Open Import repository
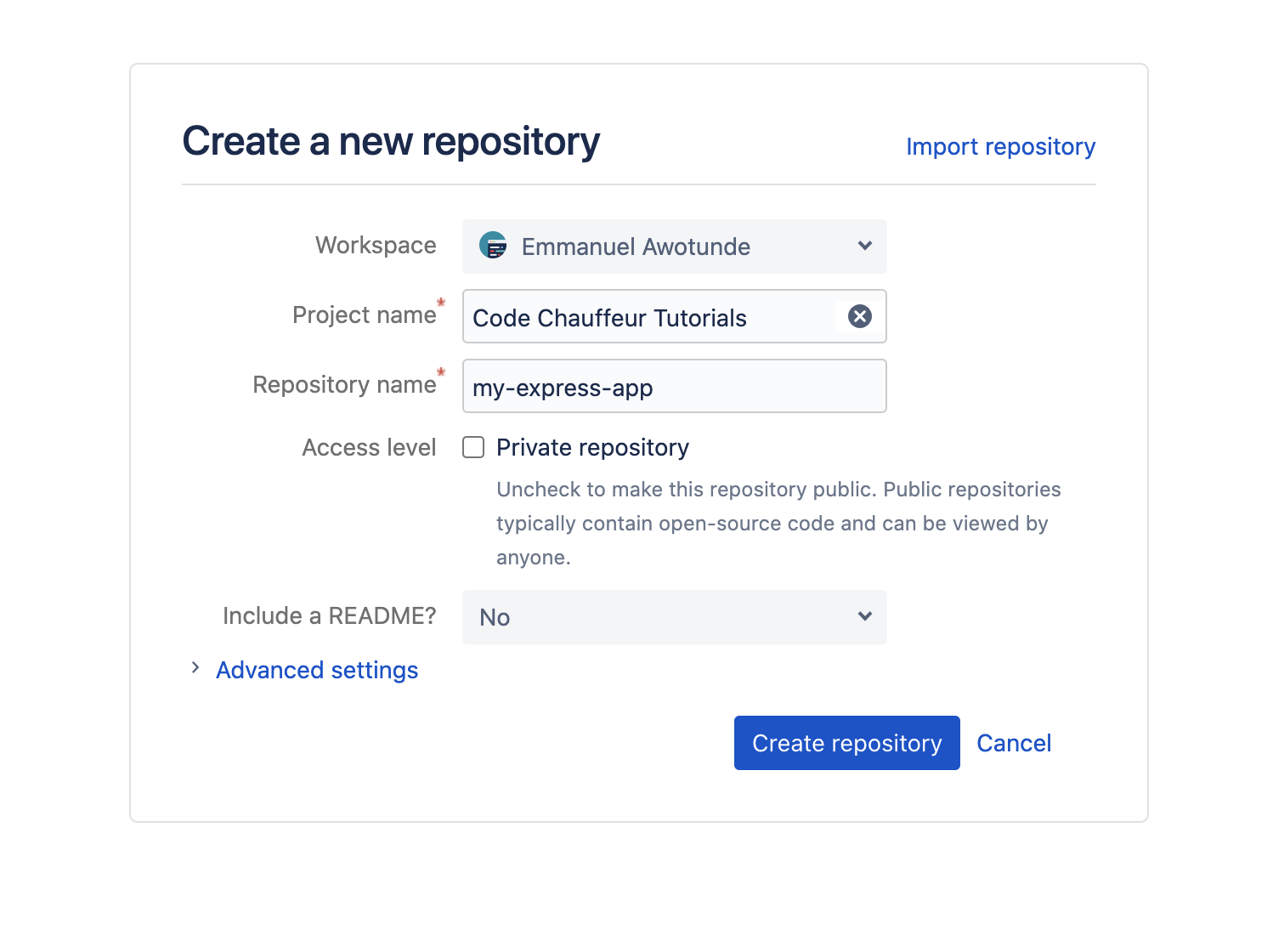 (1000, 146)
